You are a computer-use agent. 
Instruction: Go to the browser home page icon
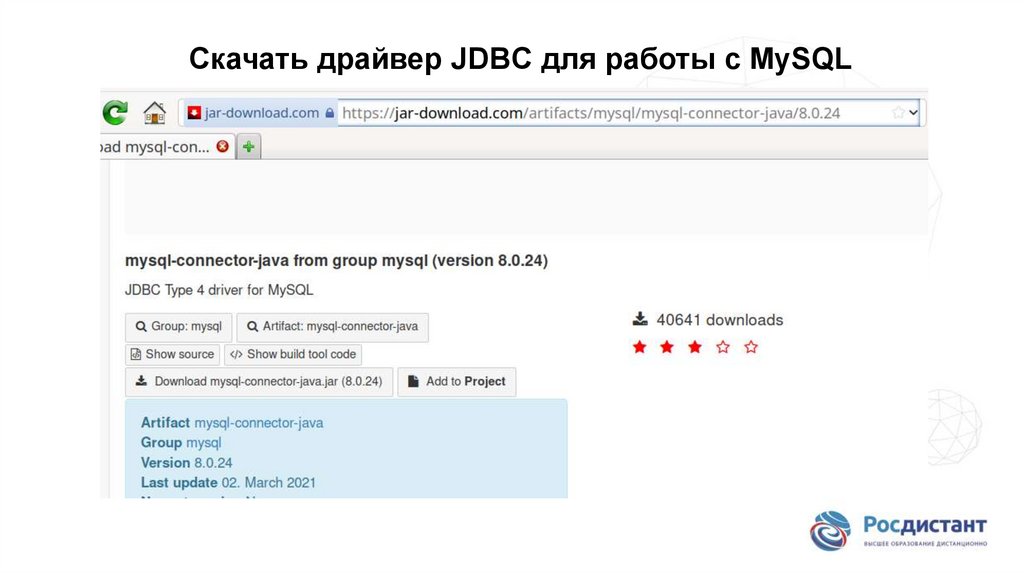[155, 113]
